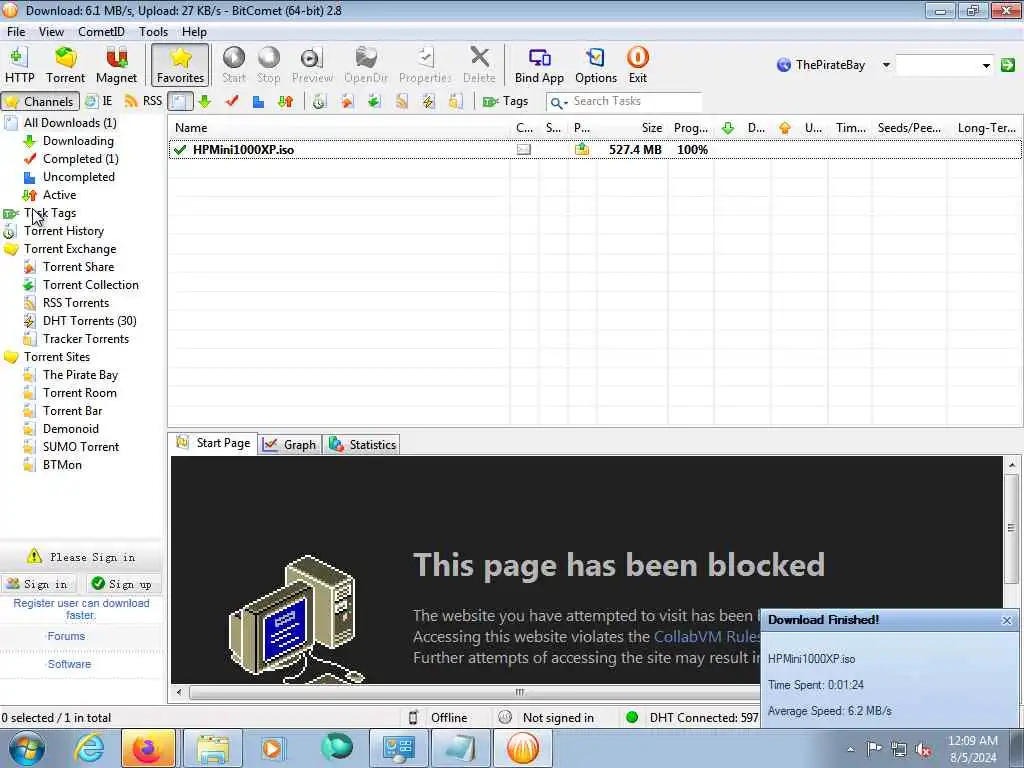Click the Properties toolbar icon
The image size is (1024, 768).
click(x=425, y=65)
